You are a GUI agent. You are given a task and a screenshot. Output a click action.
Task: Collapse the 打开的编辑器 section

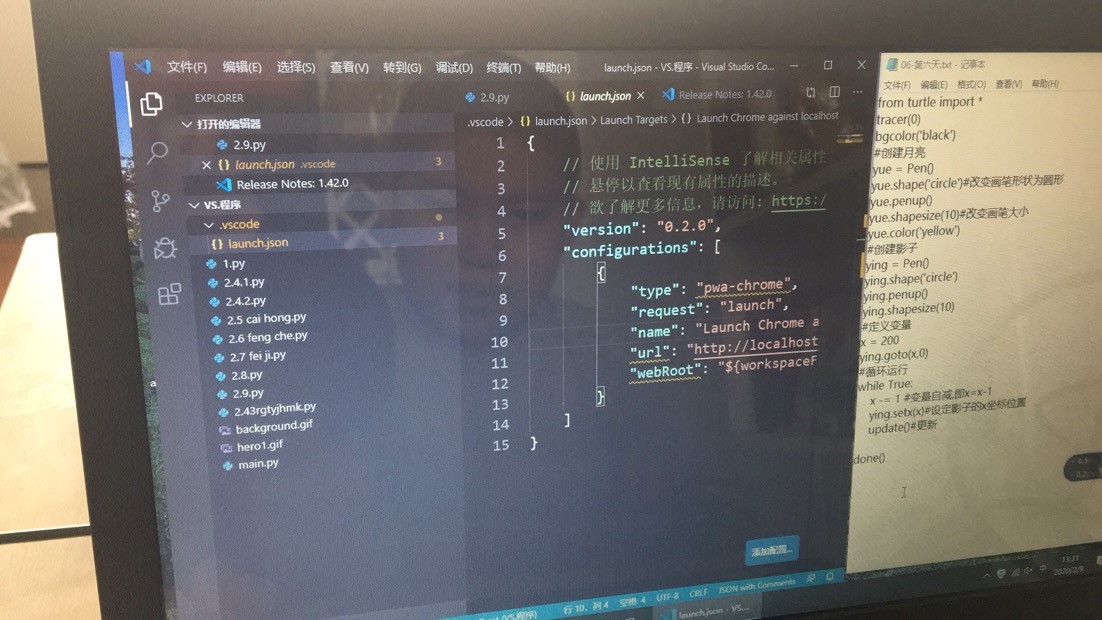click(188, 124)
